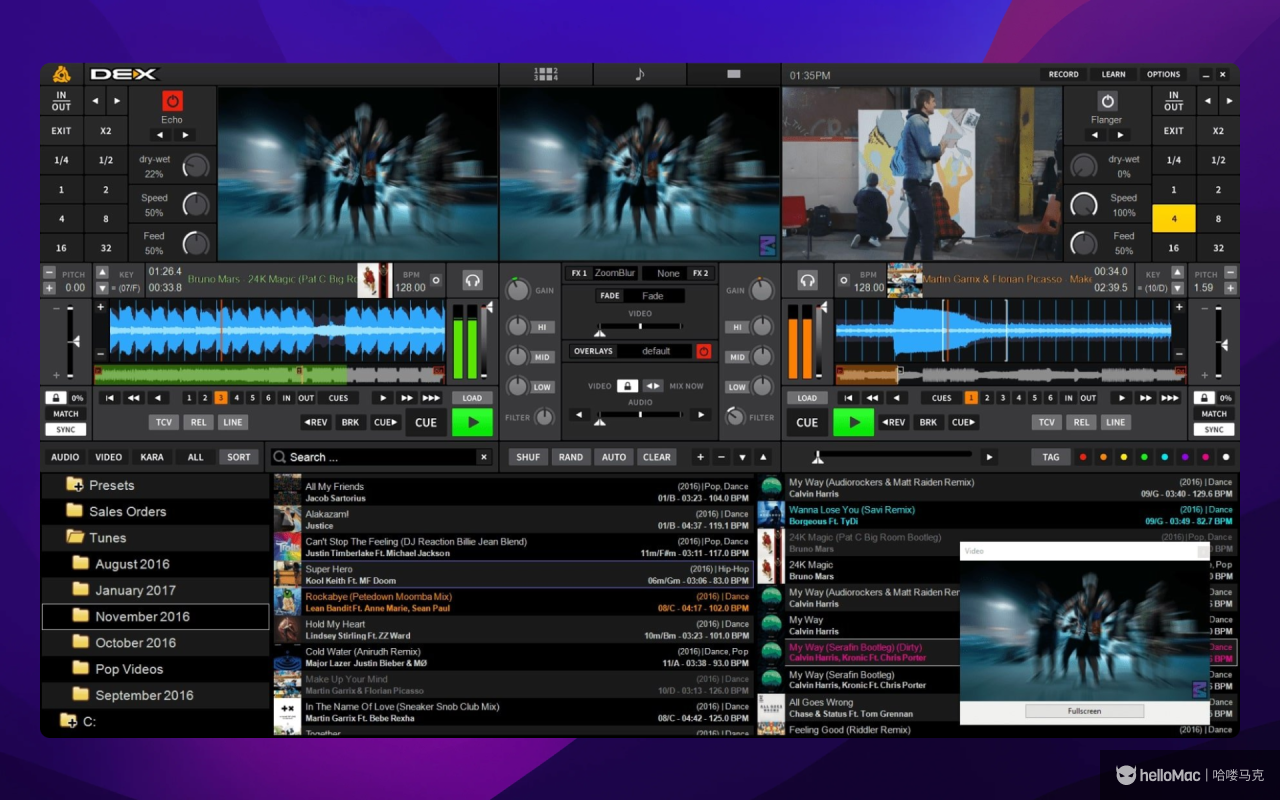
Task: Toggle headphone cue on the left deck
Action: tap(473, 280)
